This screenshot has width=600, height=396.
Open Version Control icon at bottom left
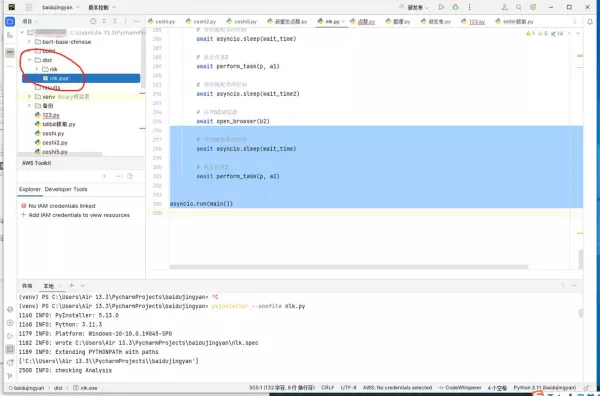coord(10,376)
